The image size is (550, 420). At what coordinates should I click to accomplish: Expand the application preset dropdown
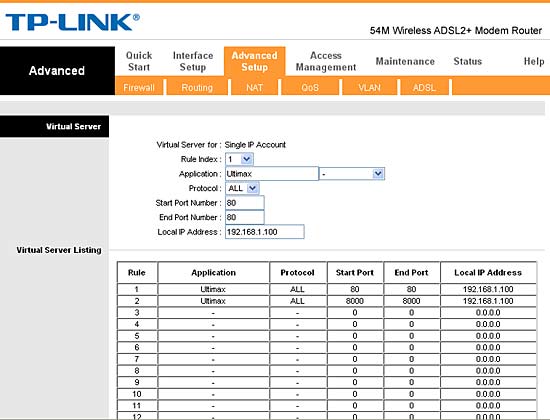click(x=352, y=174)
